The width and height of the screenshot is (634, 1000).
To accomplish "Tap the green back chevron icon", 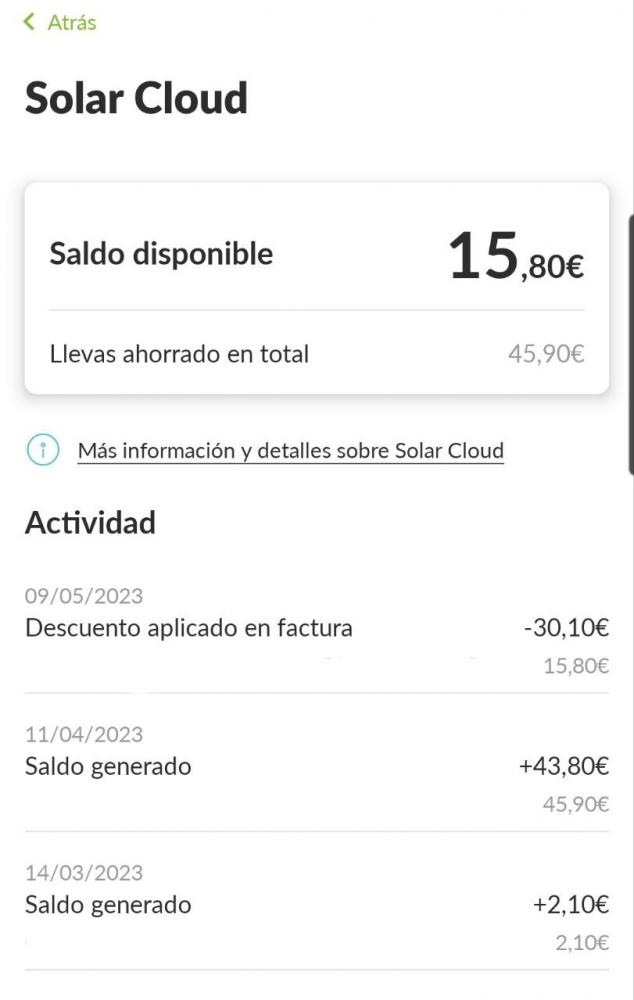I will coord(29,22).
